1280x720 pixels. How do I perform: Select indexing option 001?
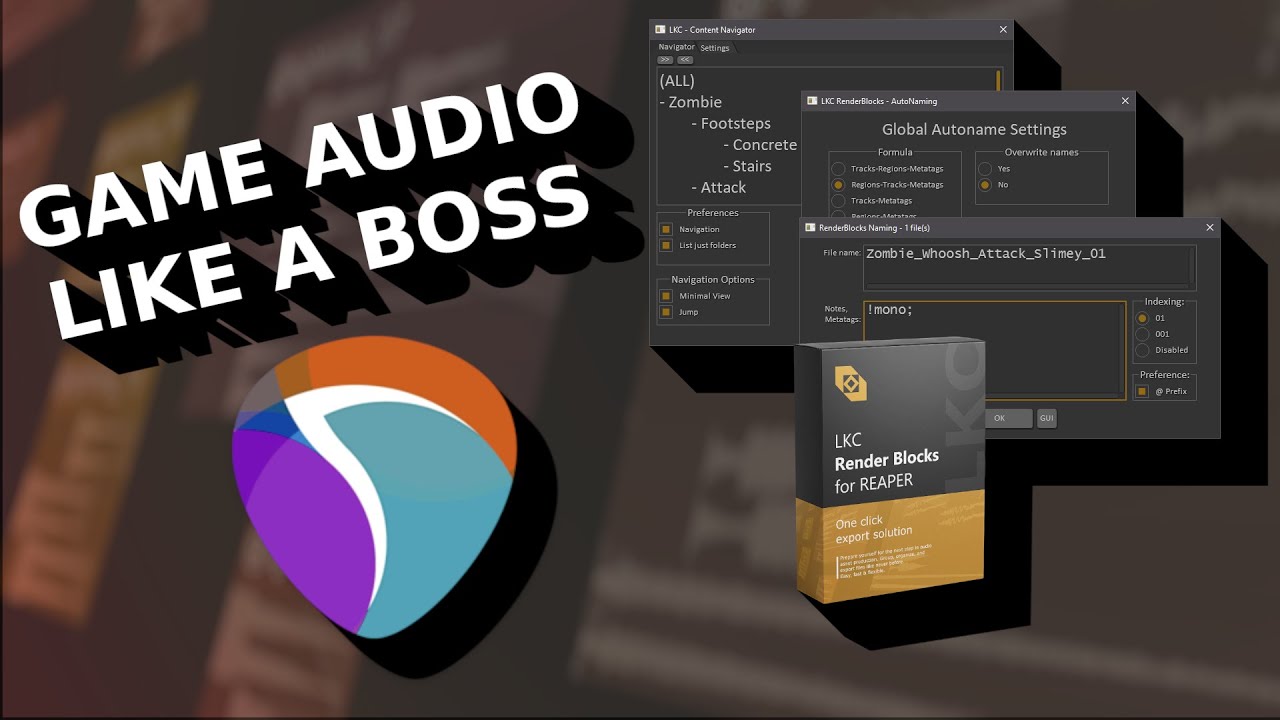pyautogui.click(x=1142, y=334)
